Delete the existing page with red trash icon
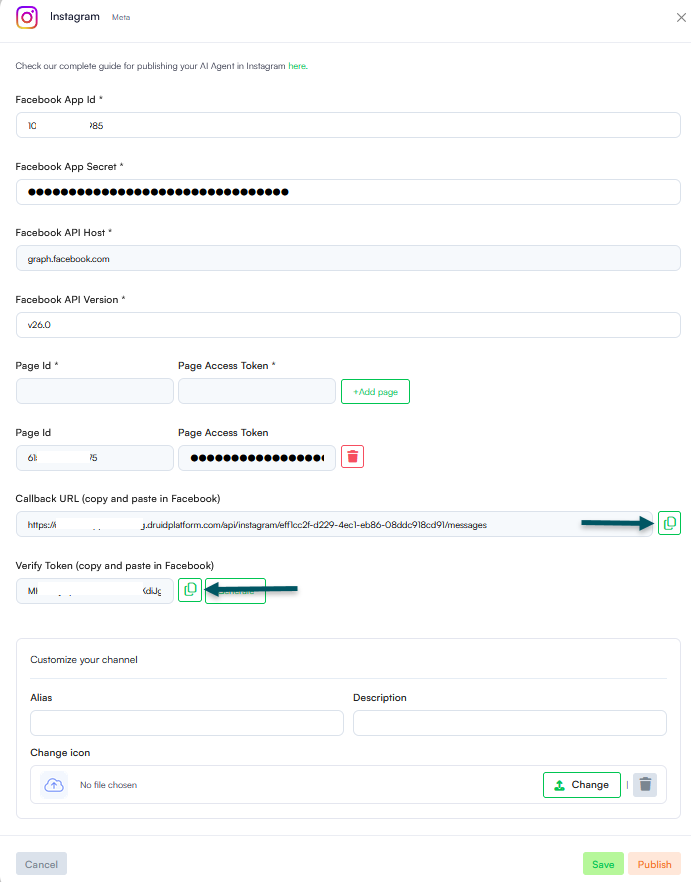Viewport: 691px width, 882px height. coord(352,457)
